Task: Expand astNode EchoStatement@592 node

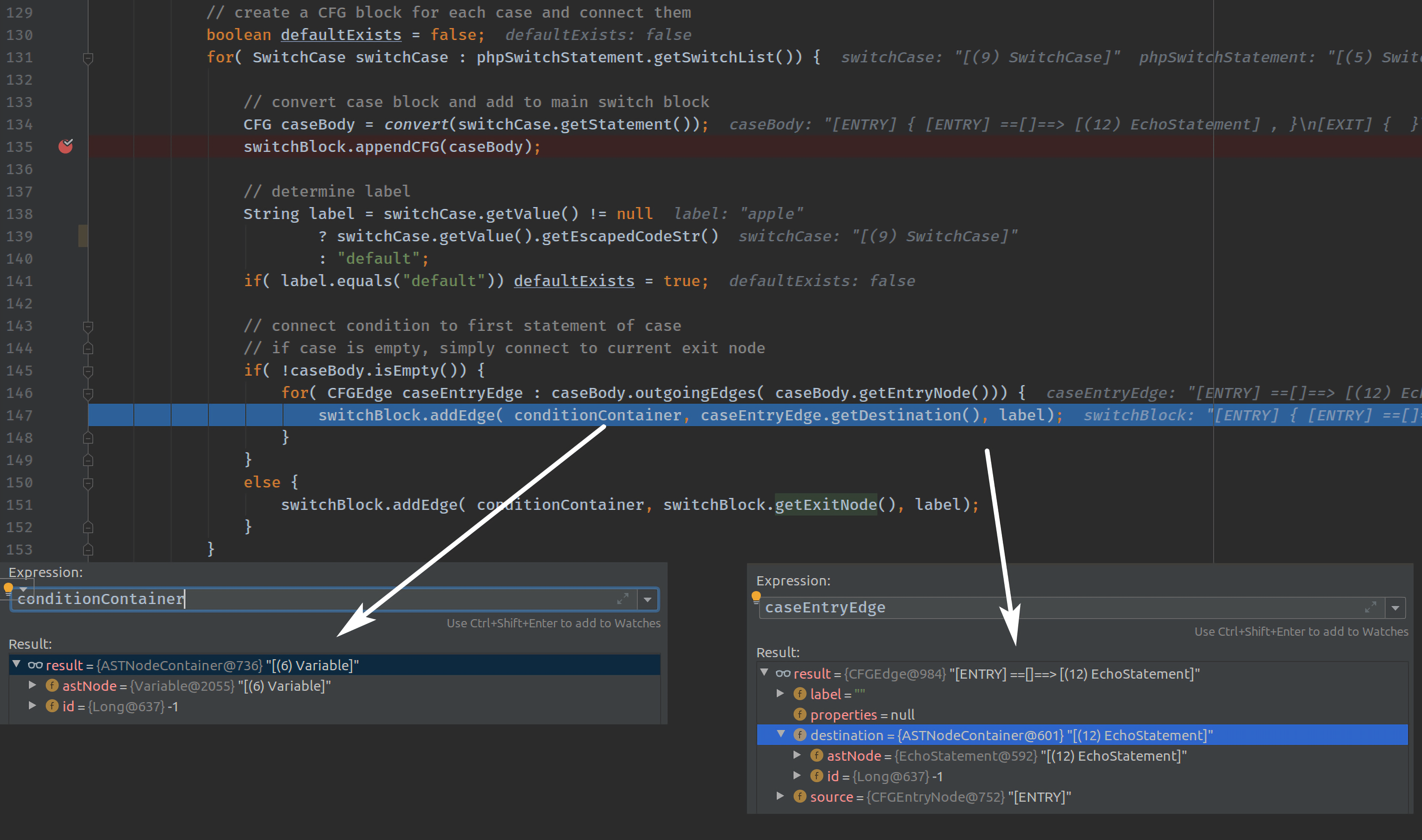Action: (796, 755)
